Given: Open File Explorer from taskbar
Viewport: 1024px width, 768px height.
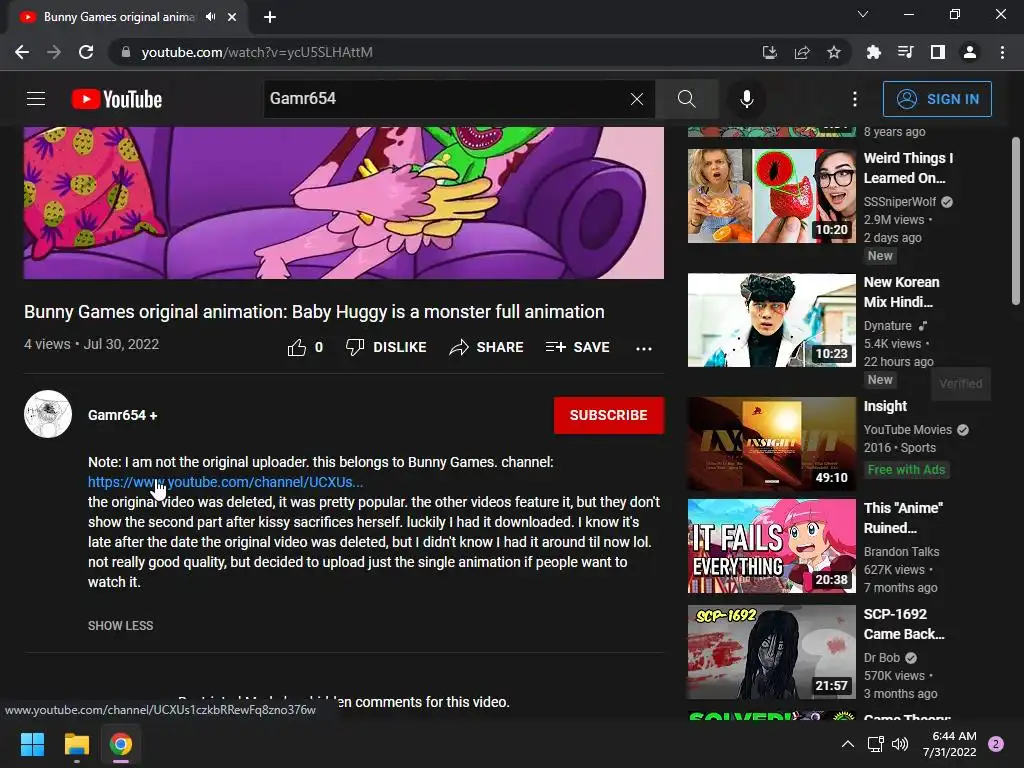Looking at the screenshot, I should tap(76, 744).
